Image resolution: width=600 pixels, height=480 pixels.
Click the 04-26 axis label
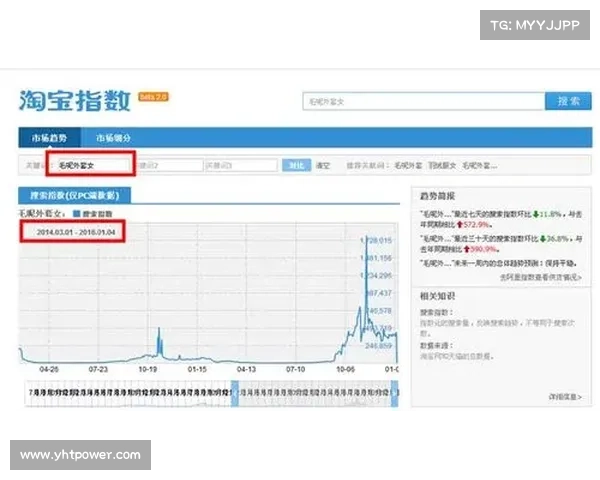pos(49,369)
